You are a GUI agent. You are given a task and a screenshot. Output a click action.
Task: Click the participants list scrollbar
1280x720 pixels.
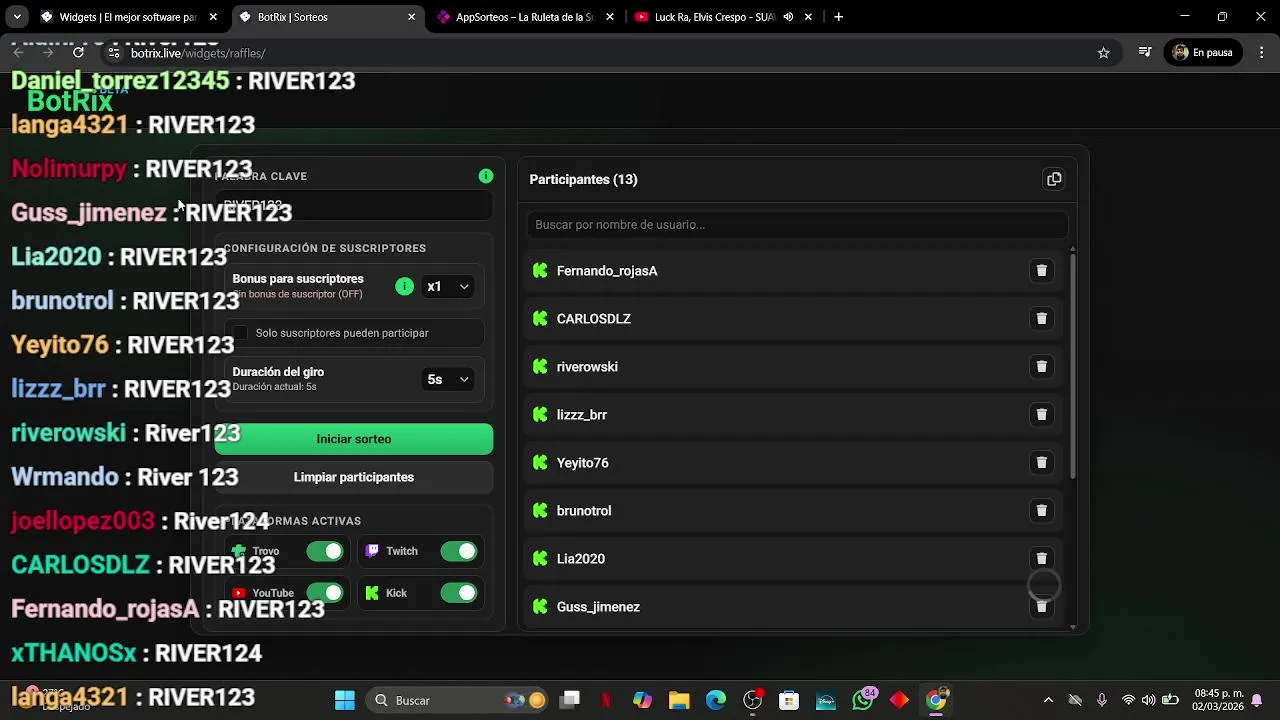1073,365
